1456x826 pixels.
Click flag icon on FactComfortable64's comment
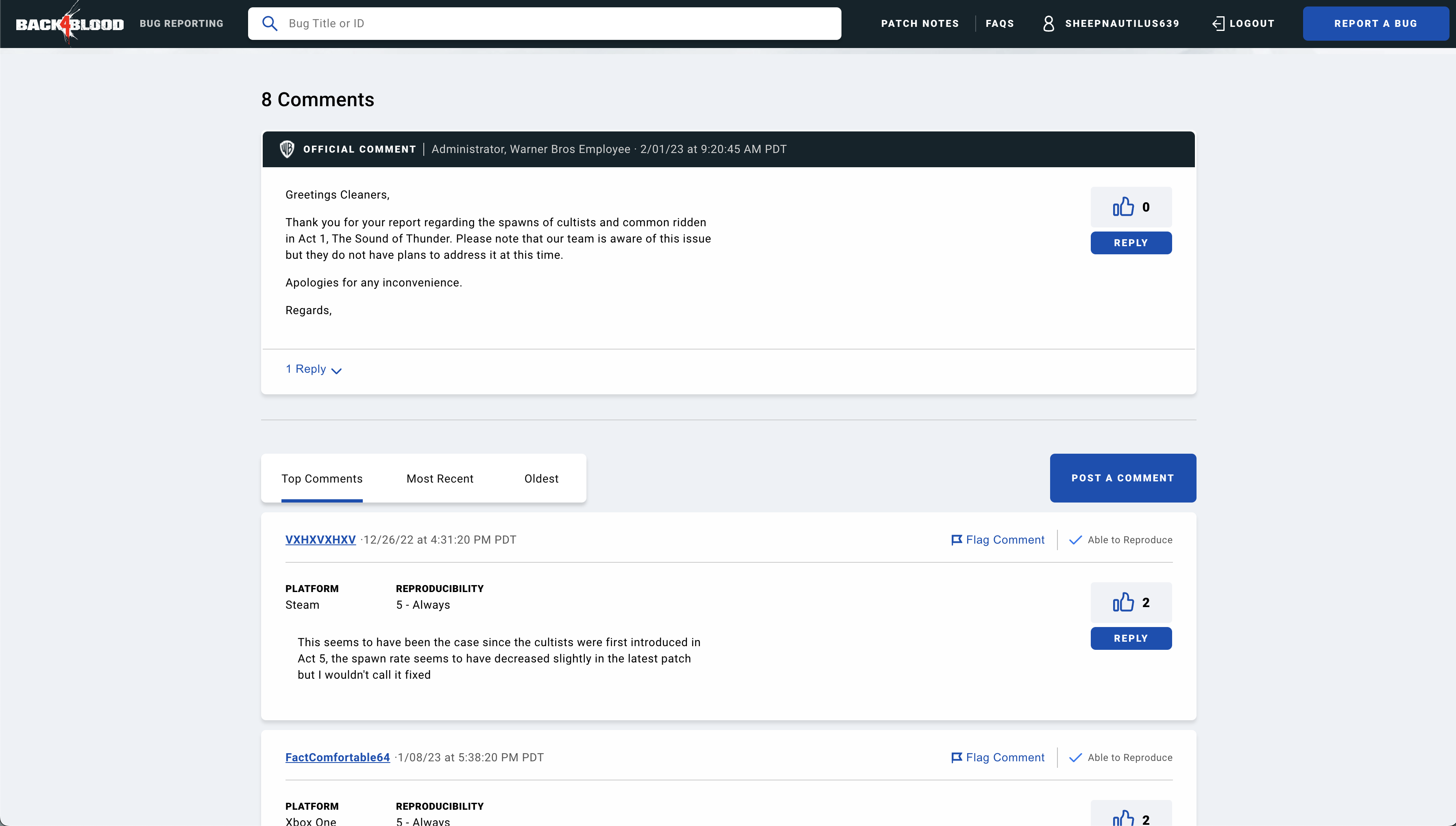[x=957, y=757]
